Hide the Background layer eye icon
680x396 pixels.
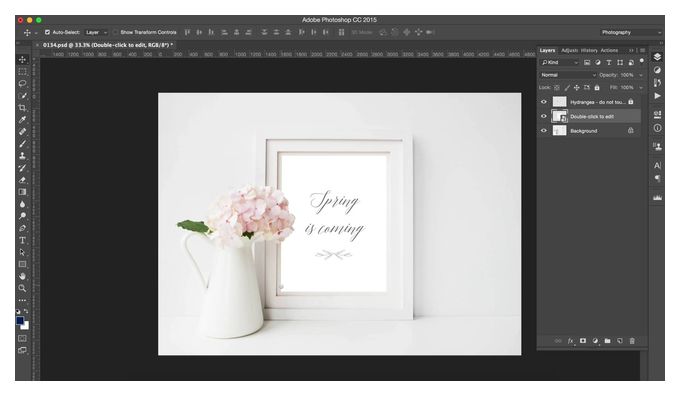pos(544,131)
